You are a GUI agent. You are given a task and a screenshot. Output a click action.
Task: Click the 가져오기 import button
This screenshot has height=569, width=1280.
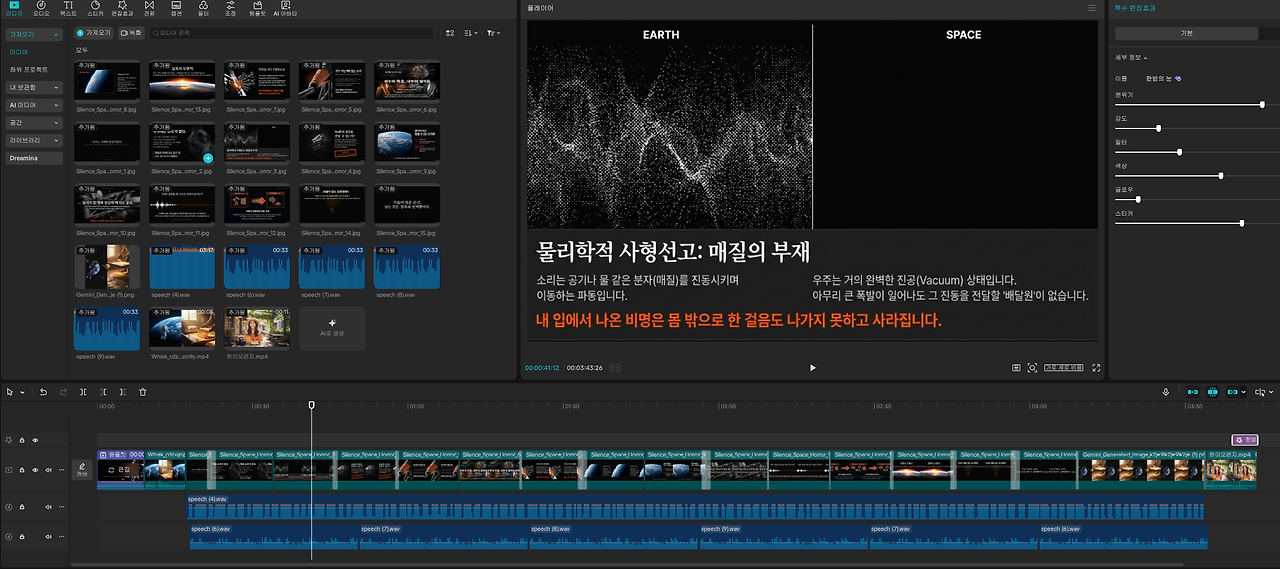tap(94, 33)
